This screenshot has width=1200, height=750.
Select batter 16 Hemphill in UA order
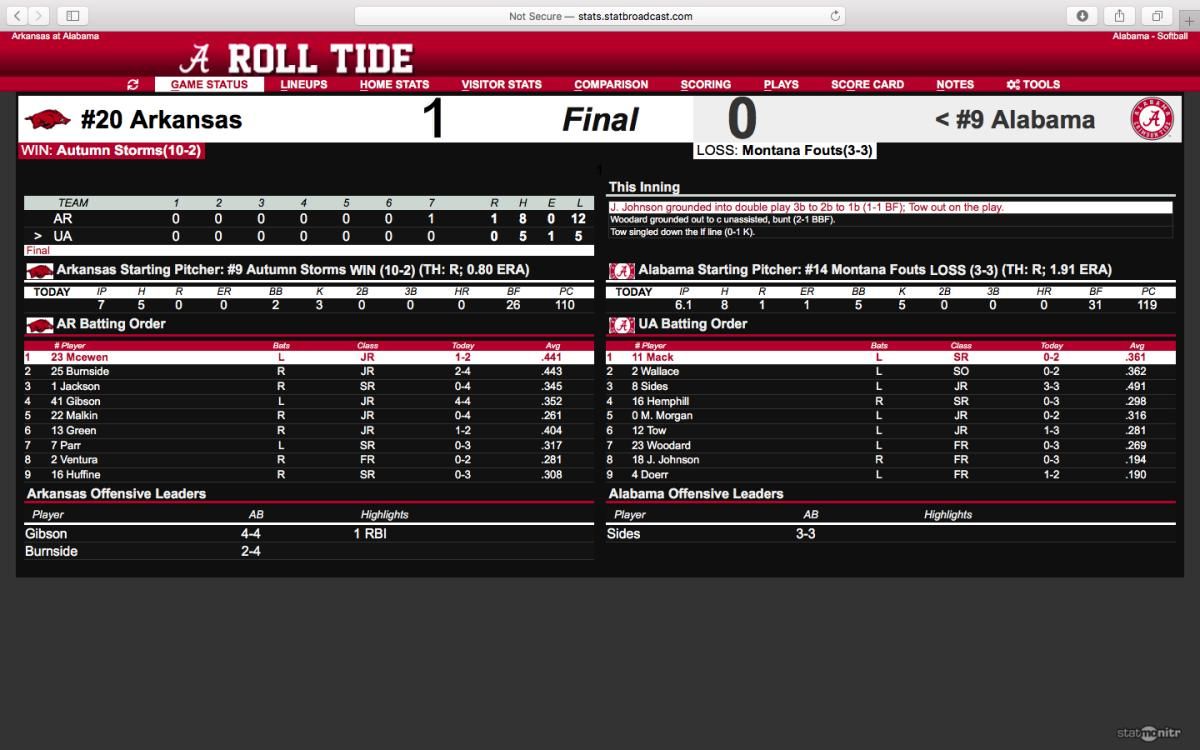click(890, 401)
